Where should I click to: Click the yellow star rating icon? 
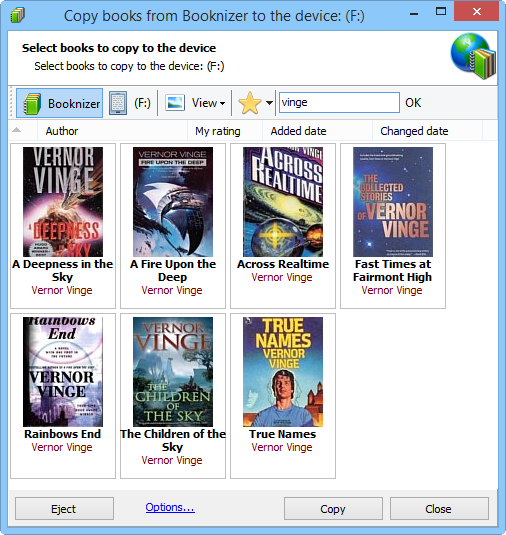[250, 103]
